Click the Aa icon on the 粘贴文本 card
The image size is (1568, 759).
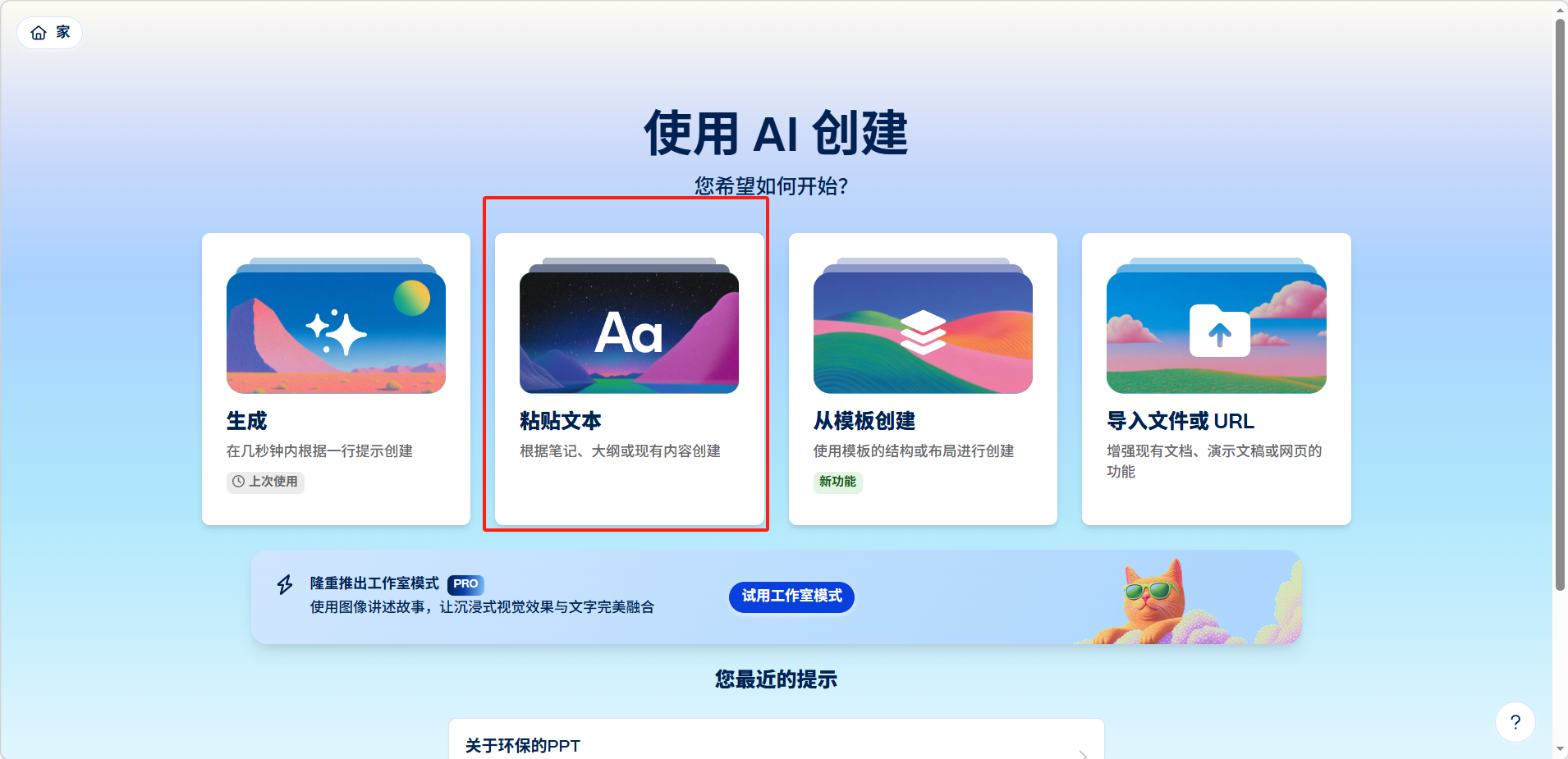coord(629,333)
